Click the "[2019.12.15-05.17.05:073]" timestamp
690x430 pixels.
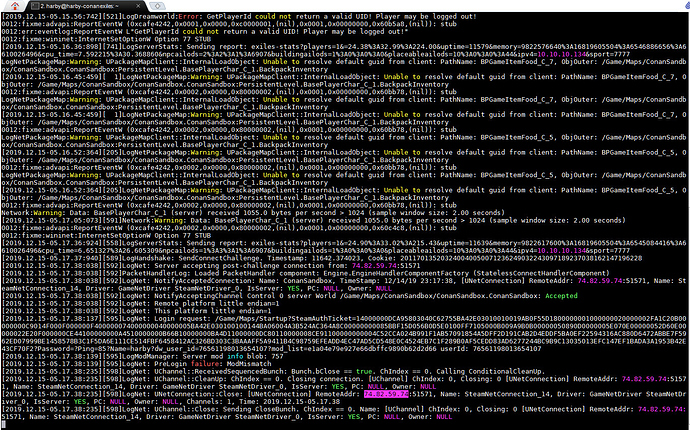[51, 221]
